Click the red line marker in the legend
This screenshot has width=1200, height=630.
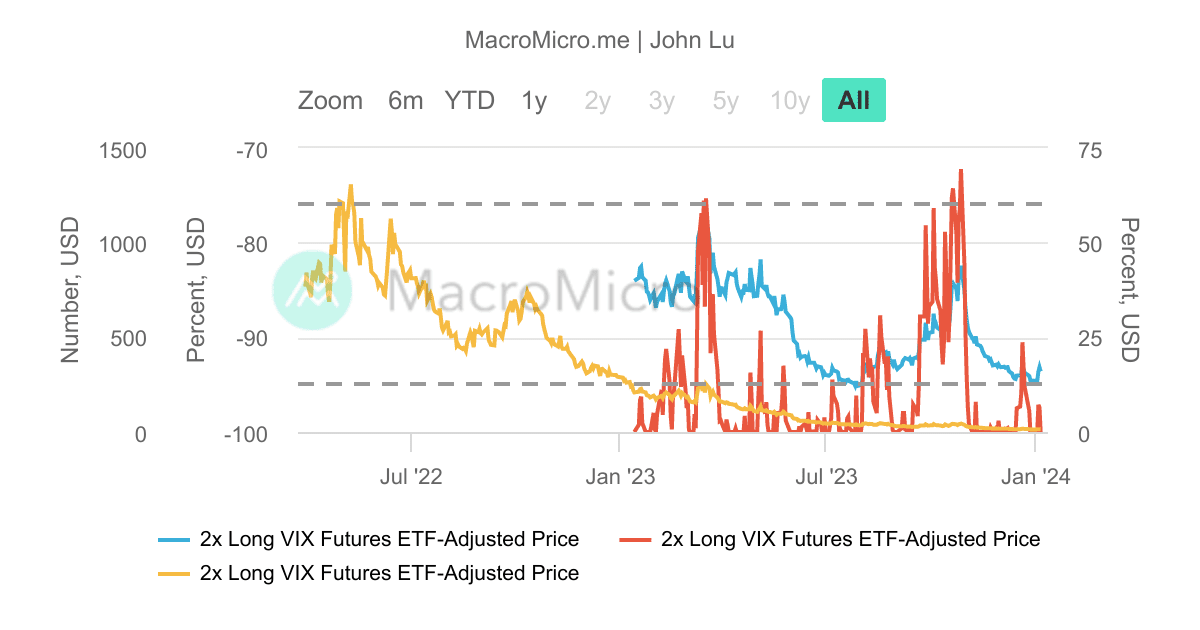[x=634, y=538]
